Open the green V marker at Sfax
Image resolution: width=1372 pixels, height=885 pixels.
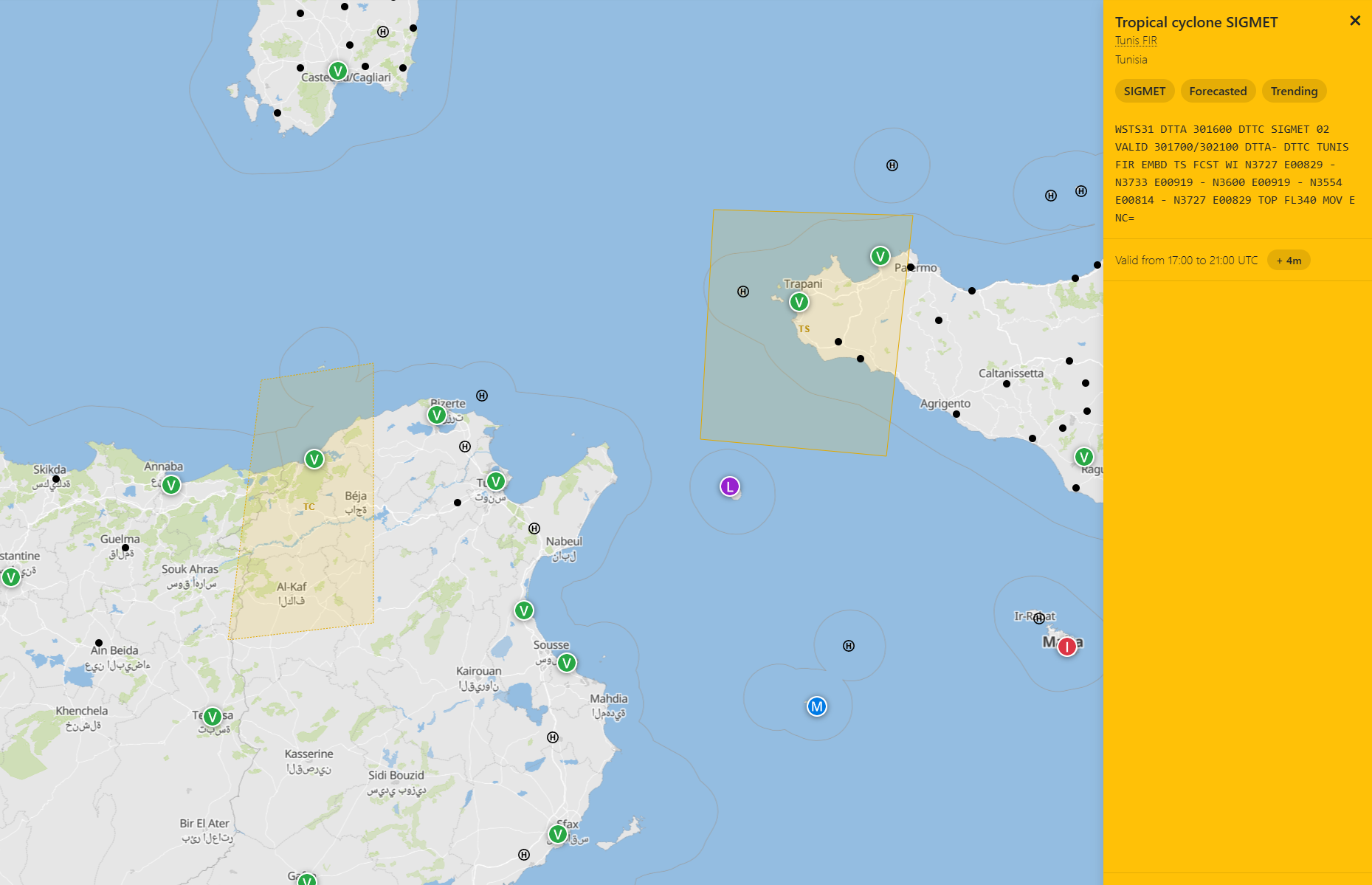(558, 834)
